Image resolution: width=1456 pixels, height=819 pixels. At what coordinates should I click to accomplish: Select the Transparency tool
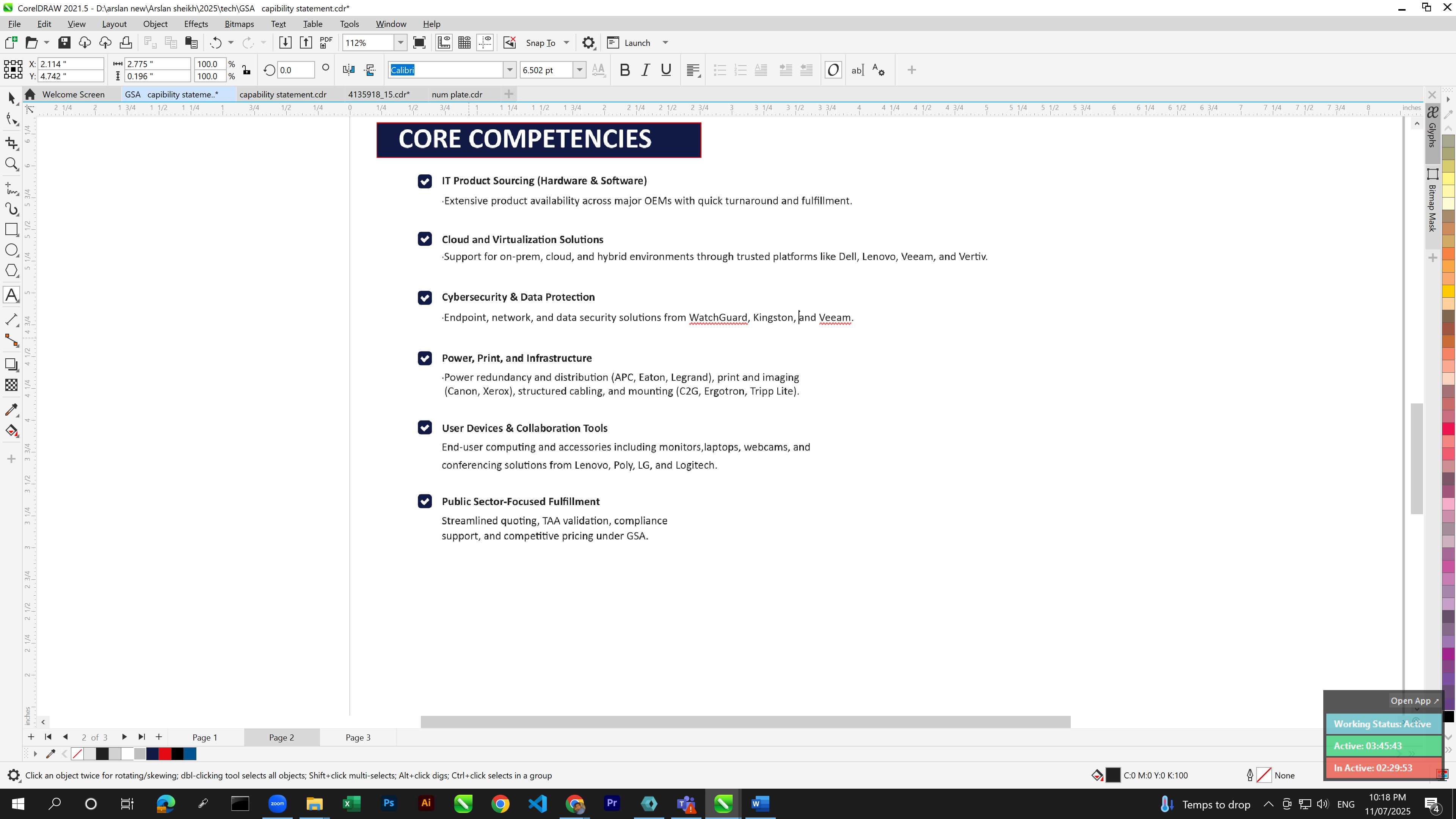click(x=11, y=385)
